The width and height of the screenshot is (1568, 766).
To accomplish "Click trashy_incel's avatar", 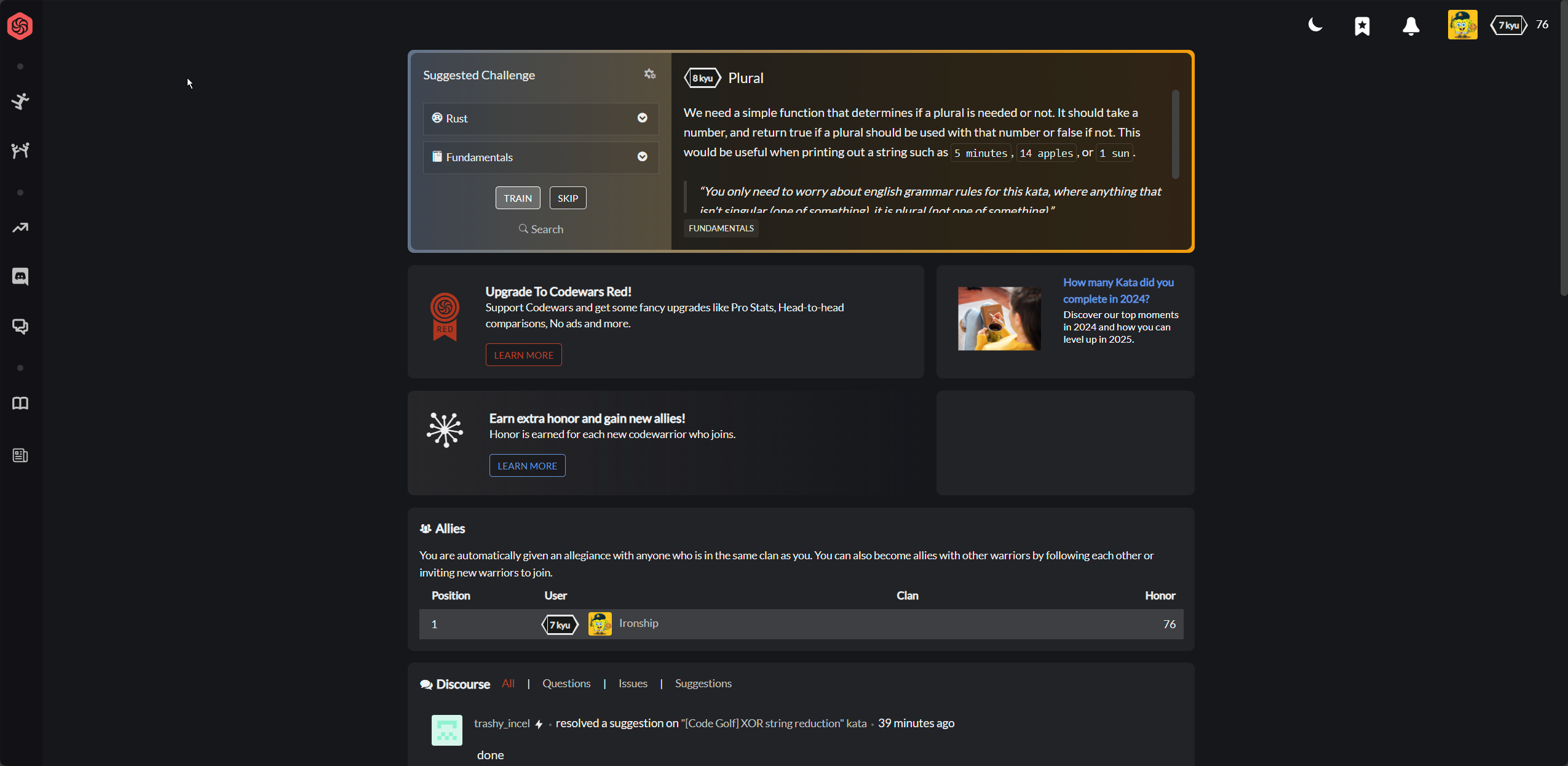I will click(447, 730).
